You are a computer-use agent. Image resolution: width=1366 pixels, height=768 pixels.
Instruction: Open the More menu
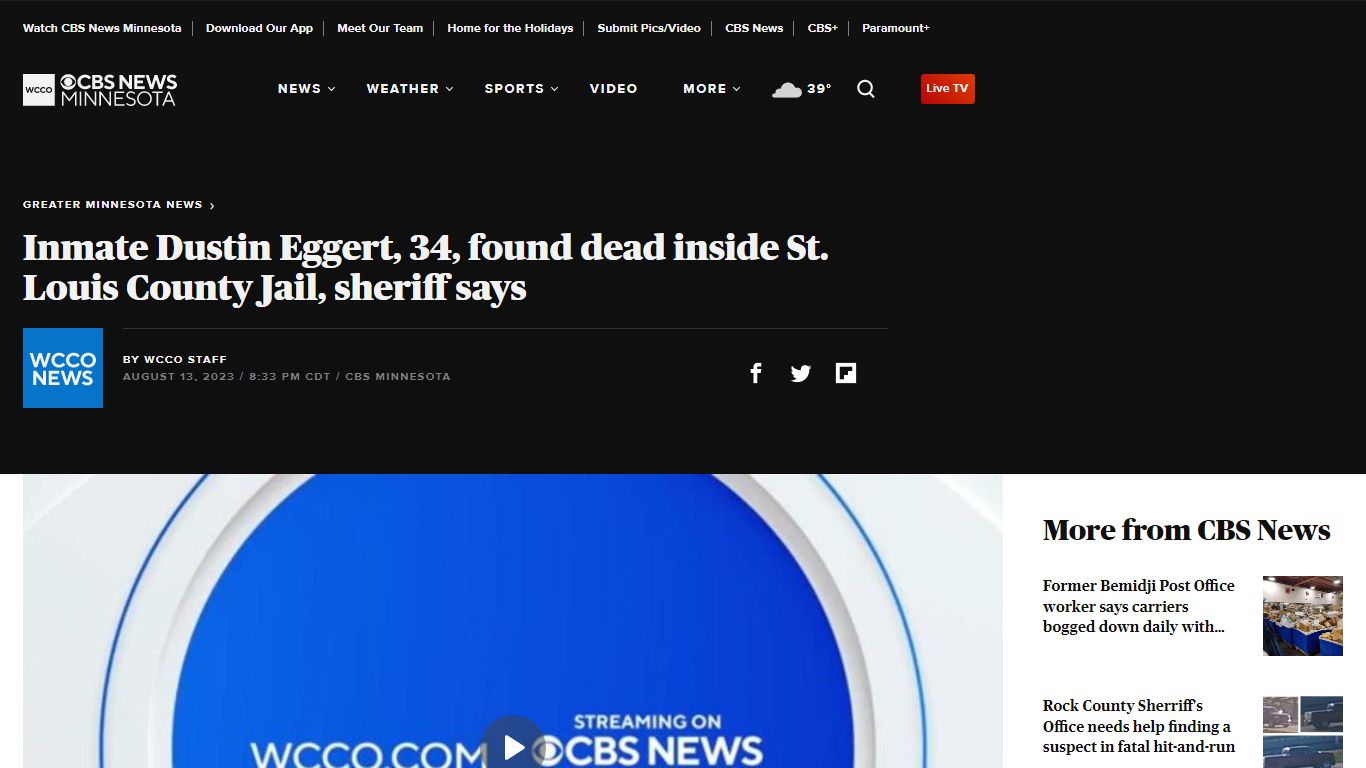705,89
